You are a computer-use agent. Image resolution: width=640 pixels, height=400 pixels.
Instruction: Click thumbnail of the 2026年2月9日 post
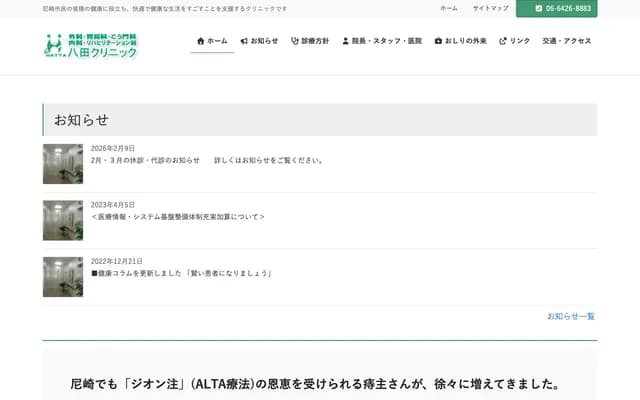point(63,164)
